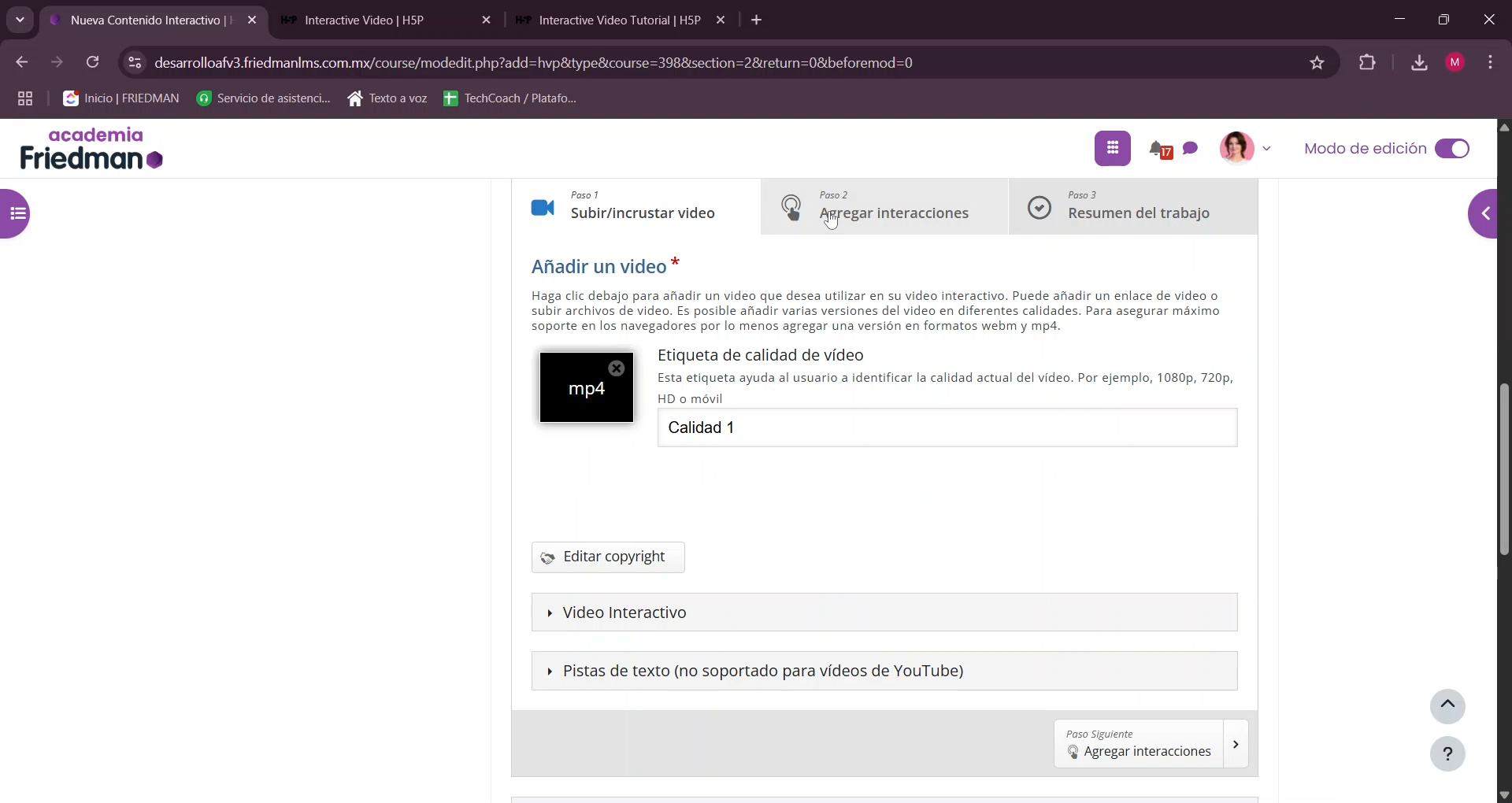
Task: Open the help question mark button
Action: [1447, 754]
